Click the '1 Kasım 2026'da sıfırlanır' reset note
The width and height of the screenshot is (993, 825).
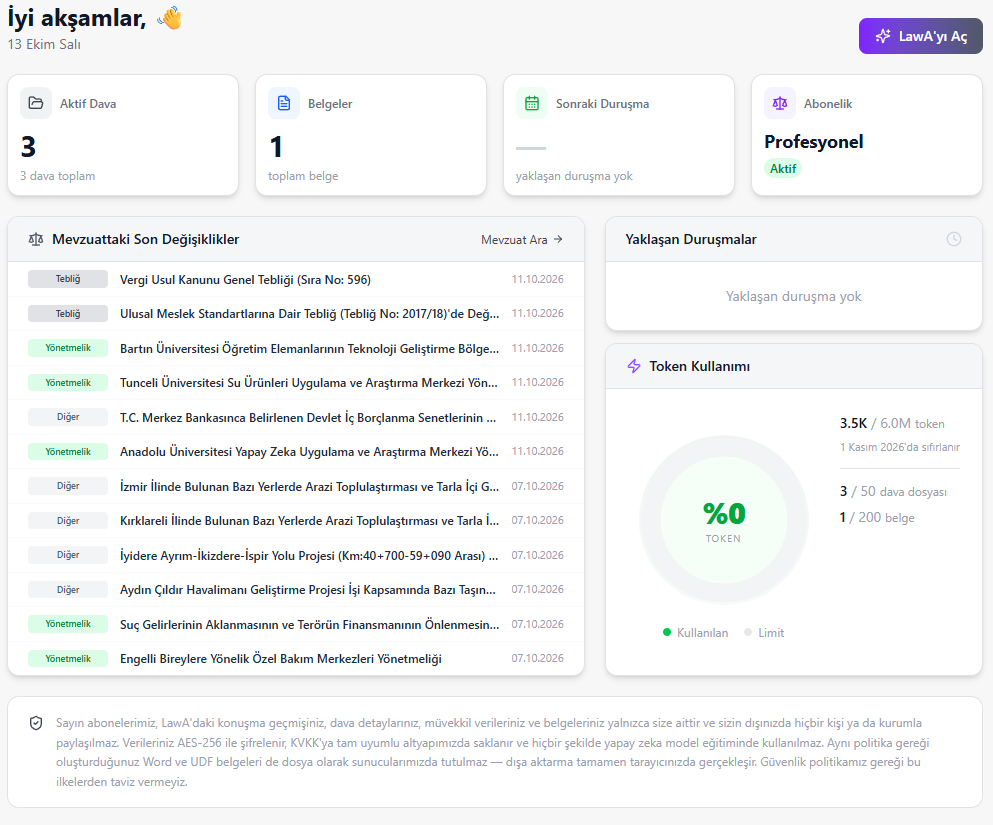pos(900,447)
